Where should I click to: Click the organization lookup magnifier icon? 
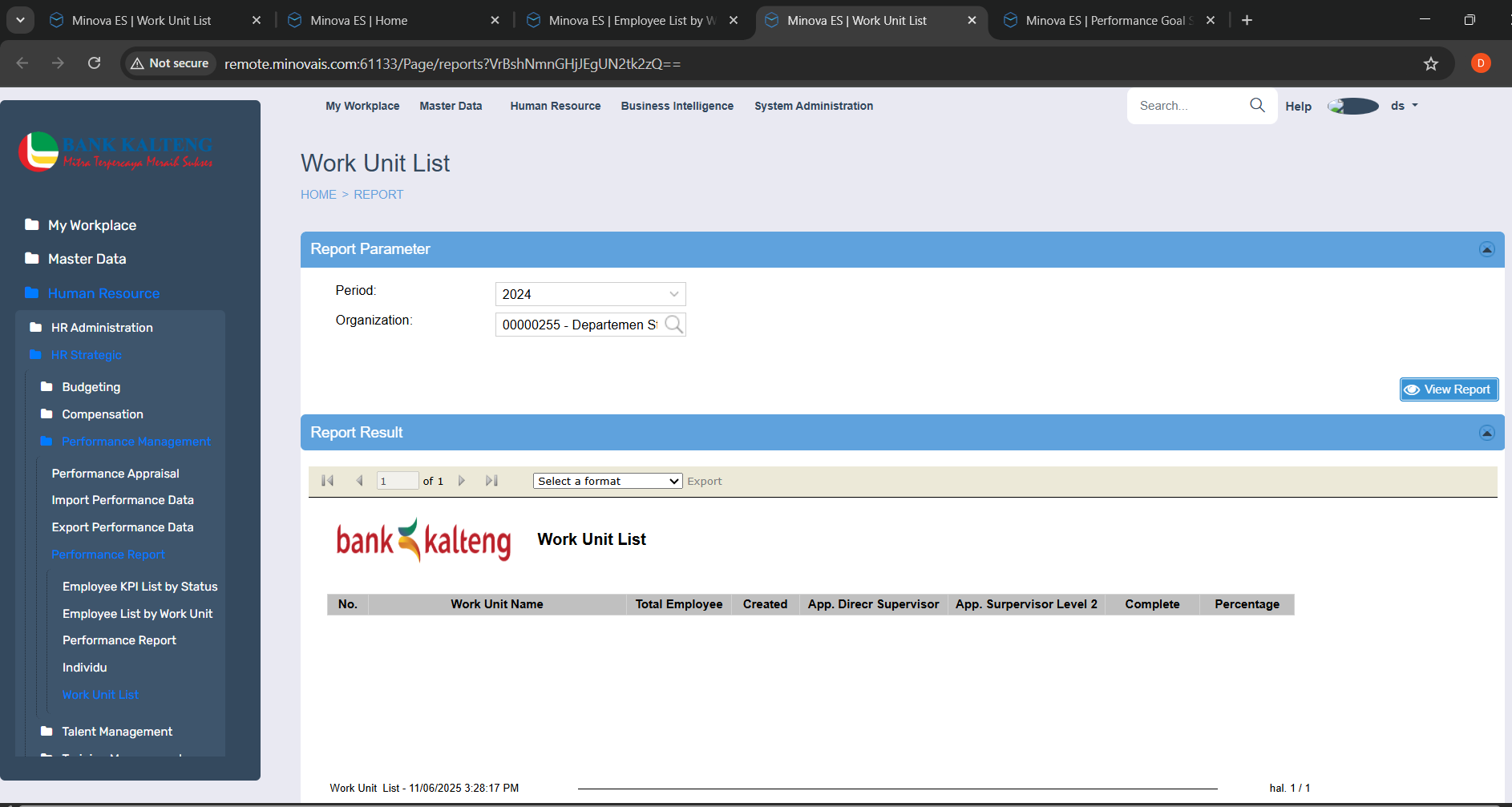pyautogui.click(x=674, y=324)
